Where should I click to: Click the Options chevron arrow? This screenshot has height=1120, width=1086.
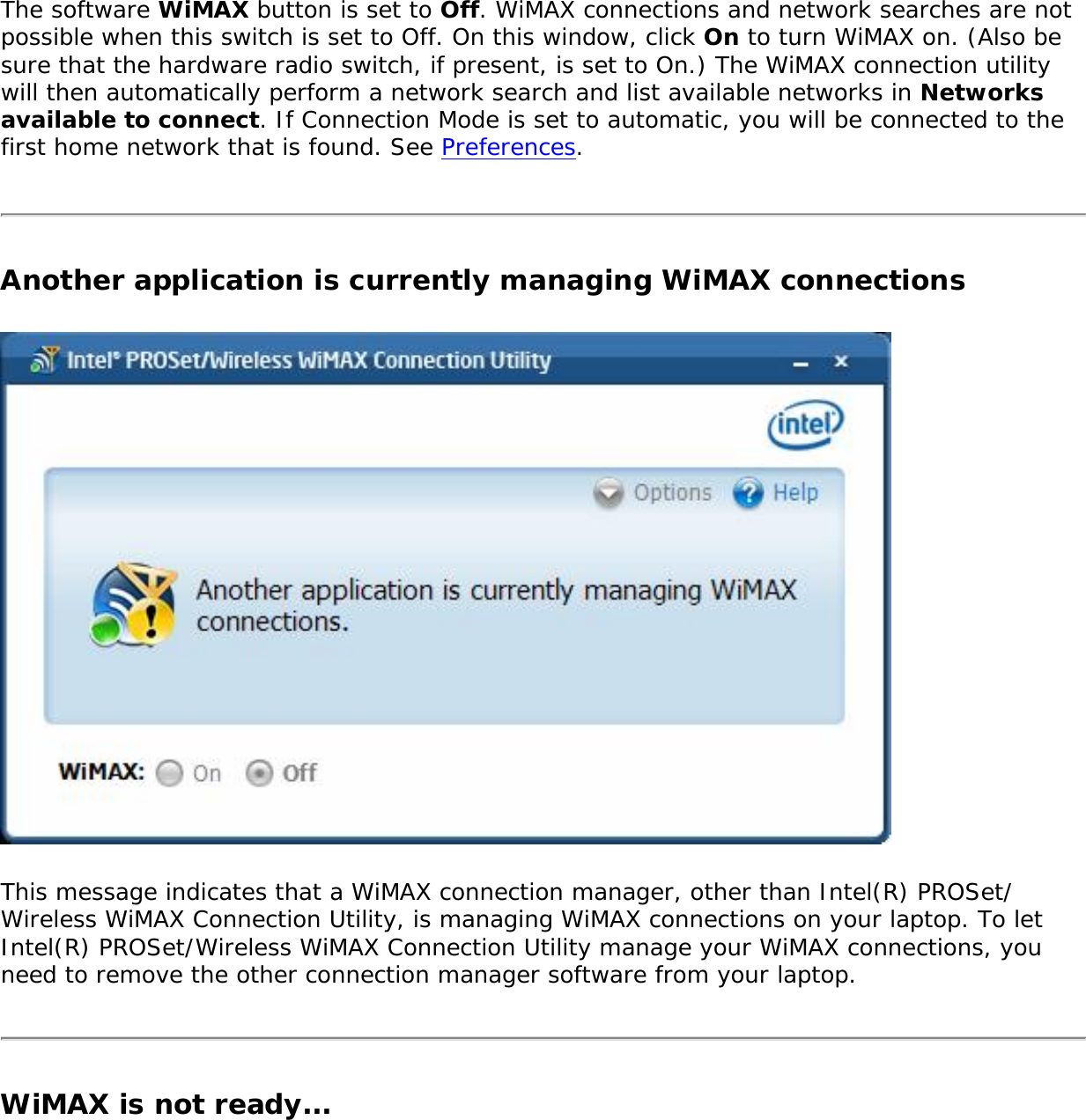pyautogui.click(x=609, y=493)
